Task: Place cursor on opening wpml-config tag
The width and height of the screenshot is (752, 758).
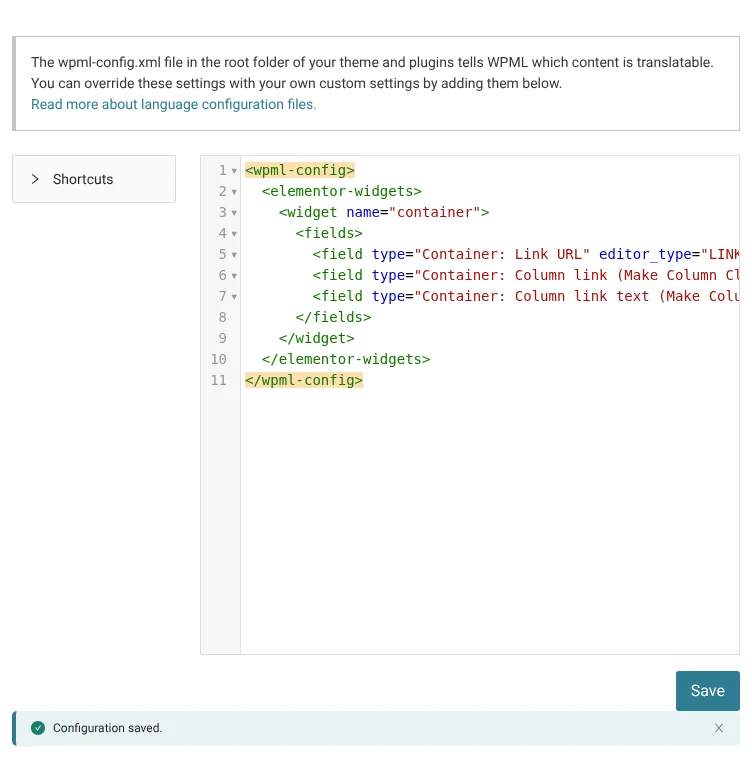Action: click(x=300, y=170)
